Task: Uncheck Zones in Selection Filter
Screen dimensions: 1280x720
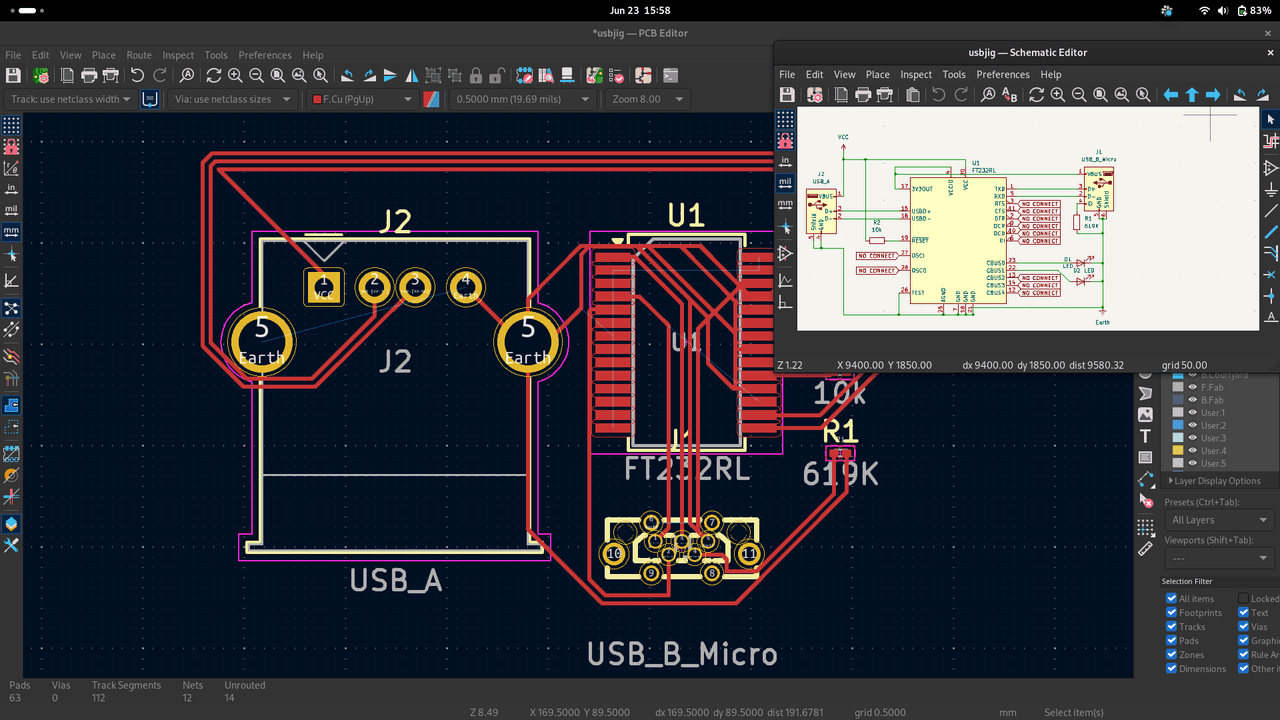Action: click(x=1171, y=655)
